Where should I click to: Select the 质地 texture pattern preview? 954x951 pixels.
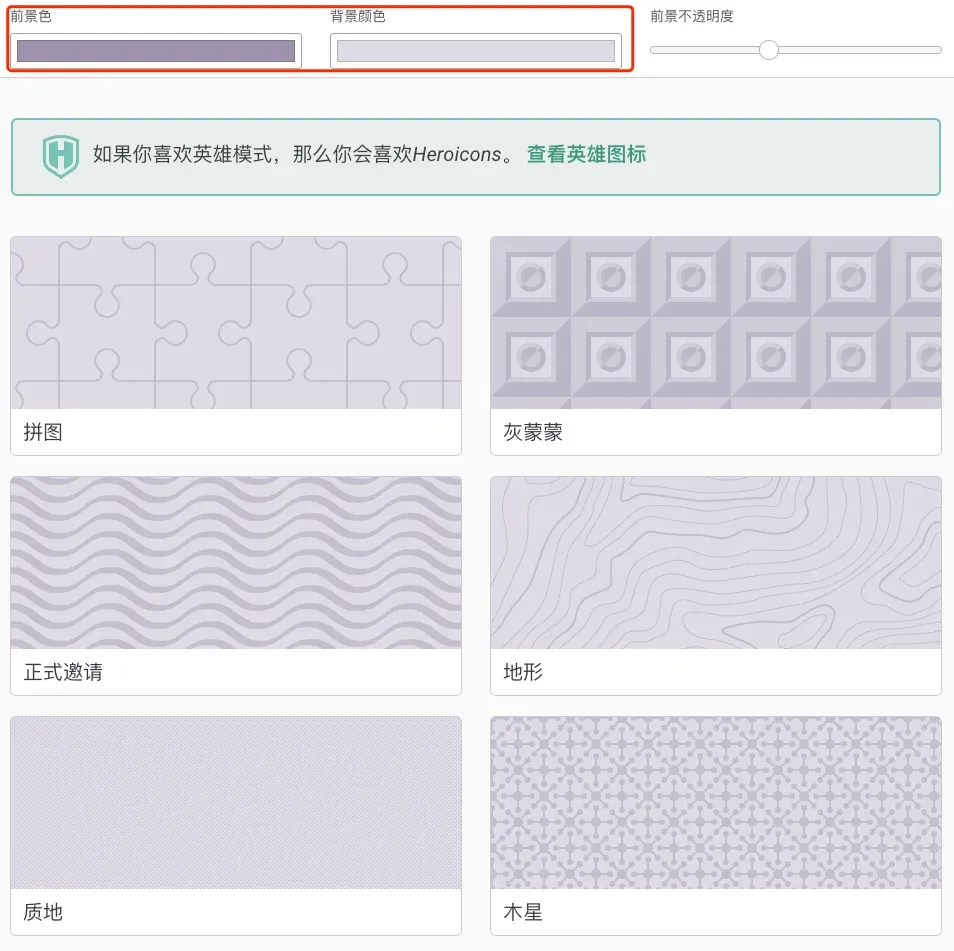[236, 803]
